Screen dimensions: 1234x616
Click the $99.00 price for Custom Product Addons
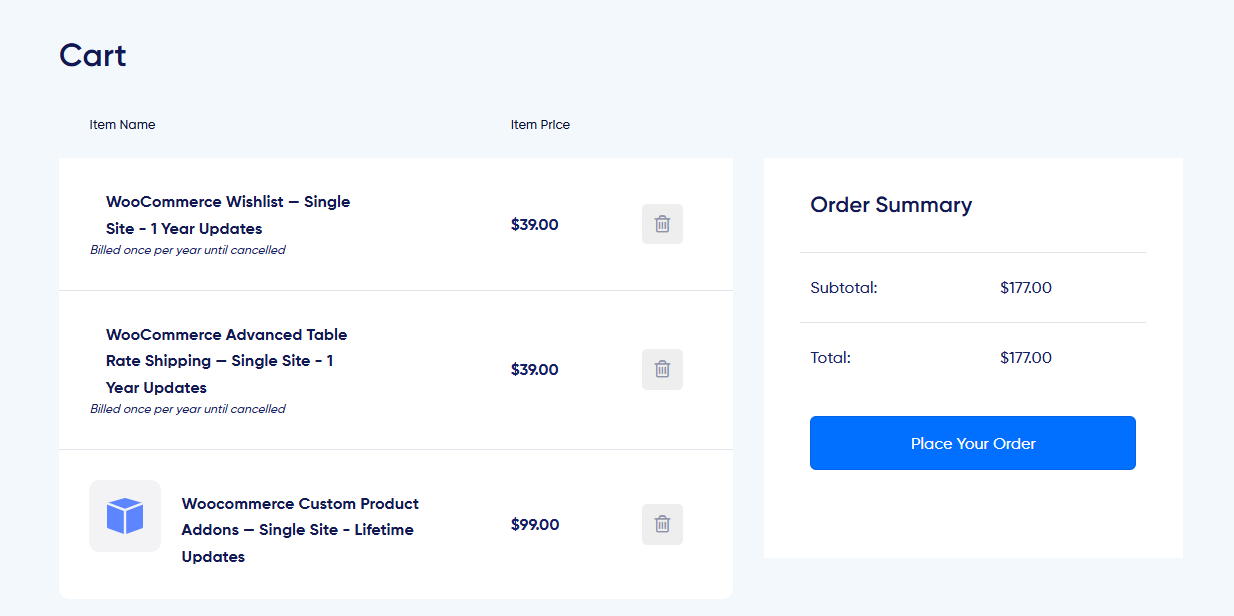(534, 524)
